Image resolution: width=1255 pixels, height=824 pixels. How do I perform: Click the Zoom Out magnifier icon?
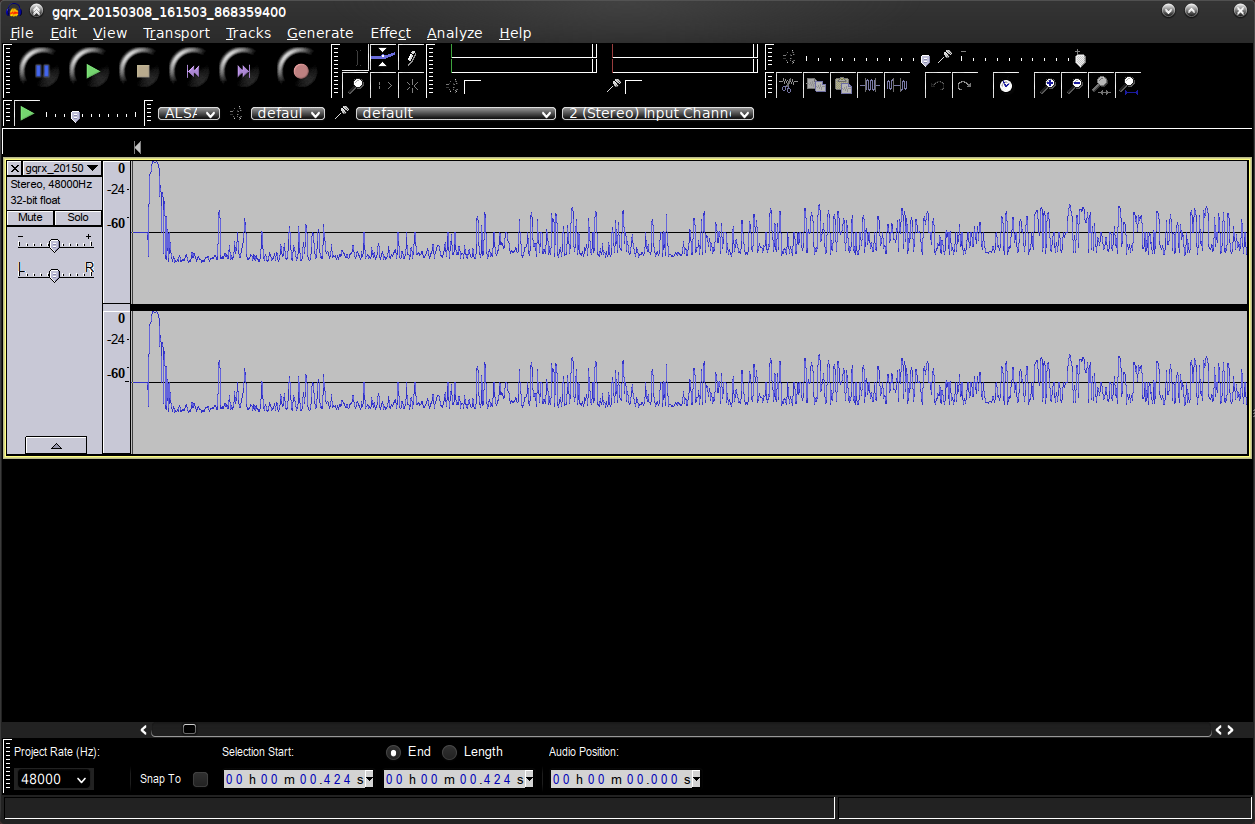coord(1075,85)
